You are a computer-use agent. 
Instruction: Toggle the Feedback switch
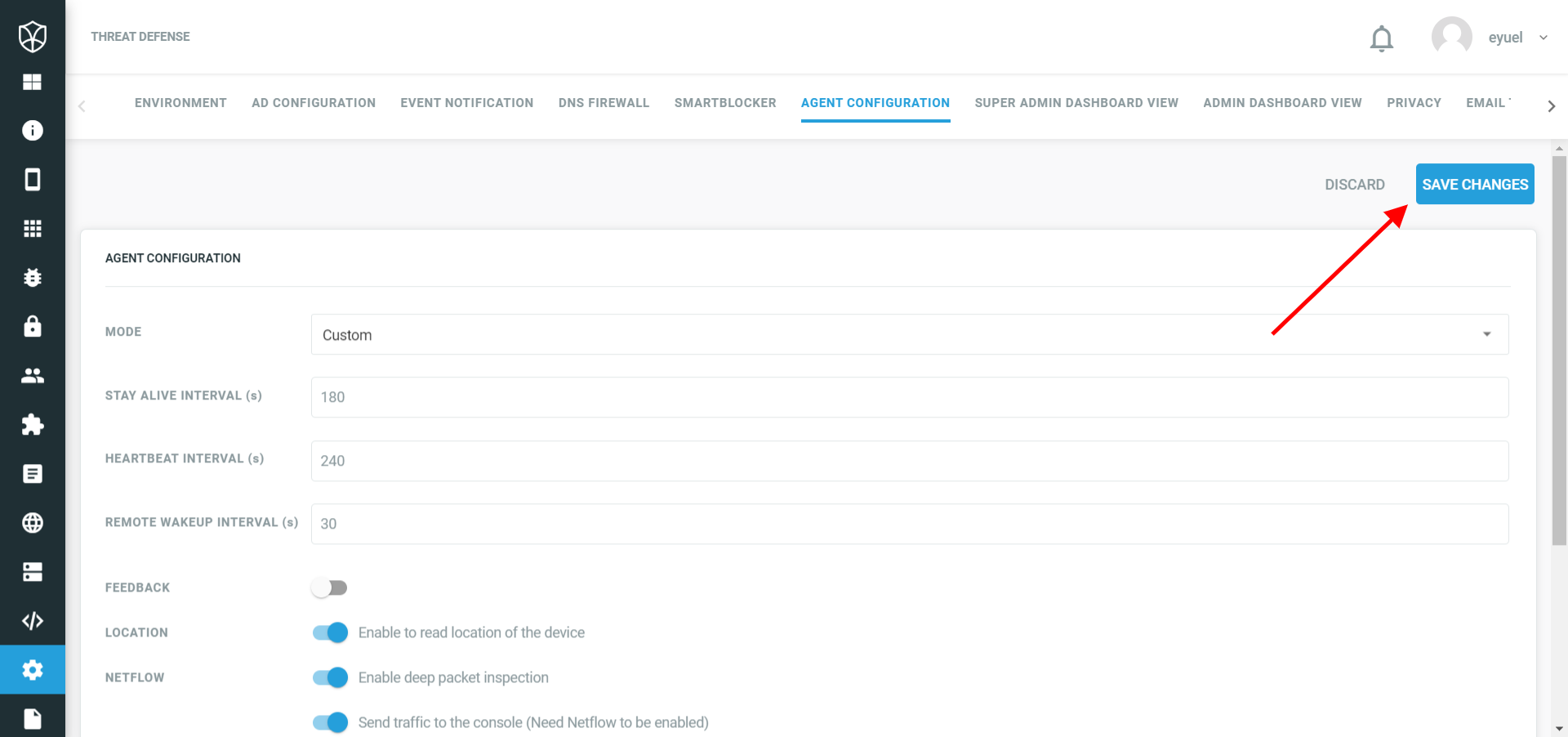point(329,587)
